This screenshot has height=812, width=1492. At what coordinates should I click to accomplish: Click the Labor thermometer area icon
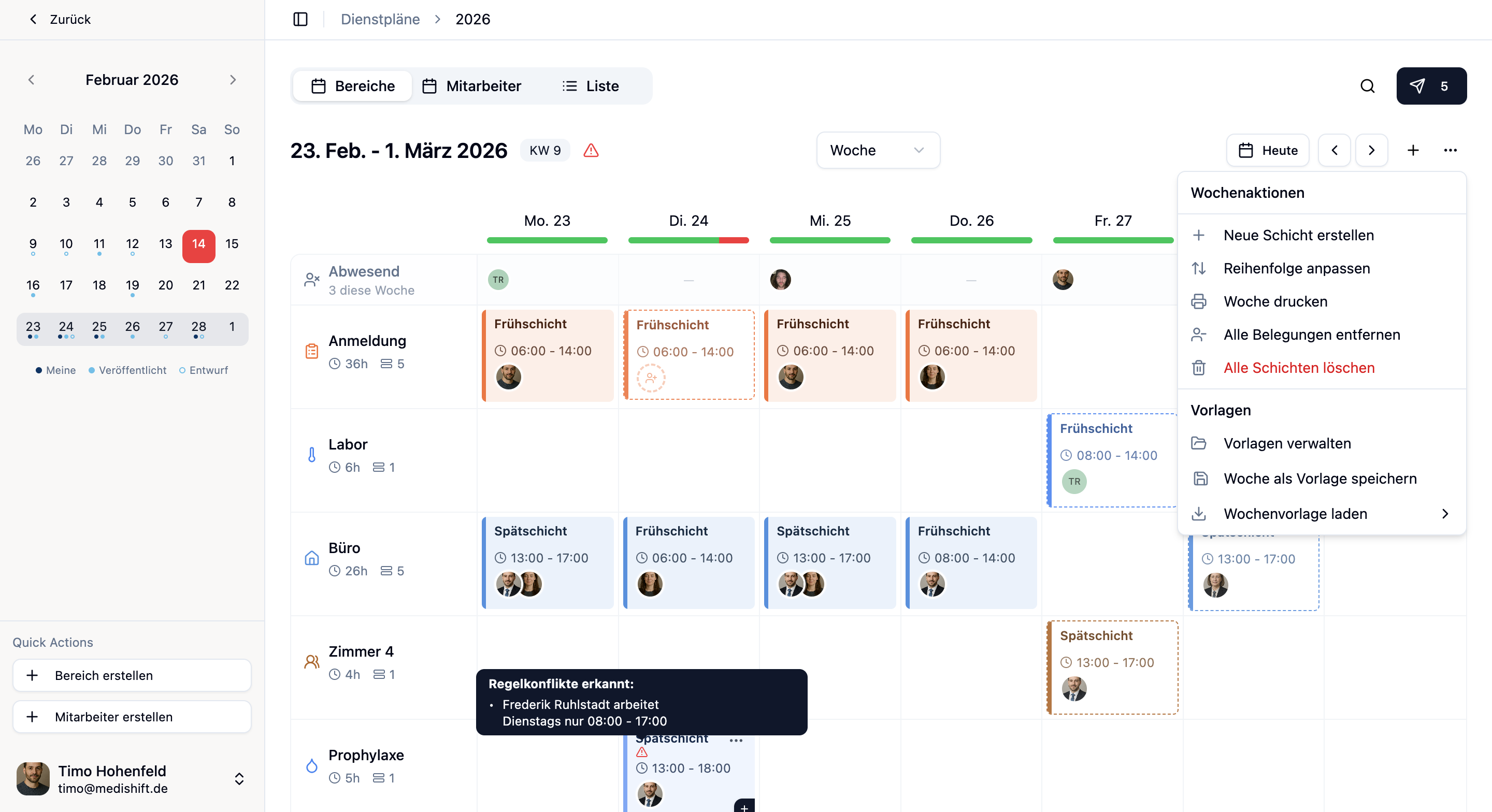click(x=311, y=455)
